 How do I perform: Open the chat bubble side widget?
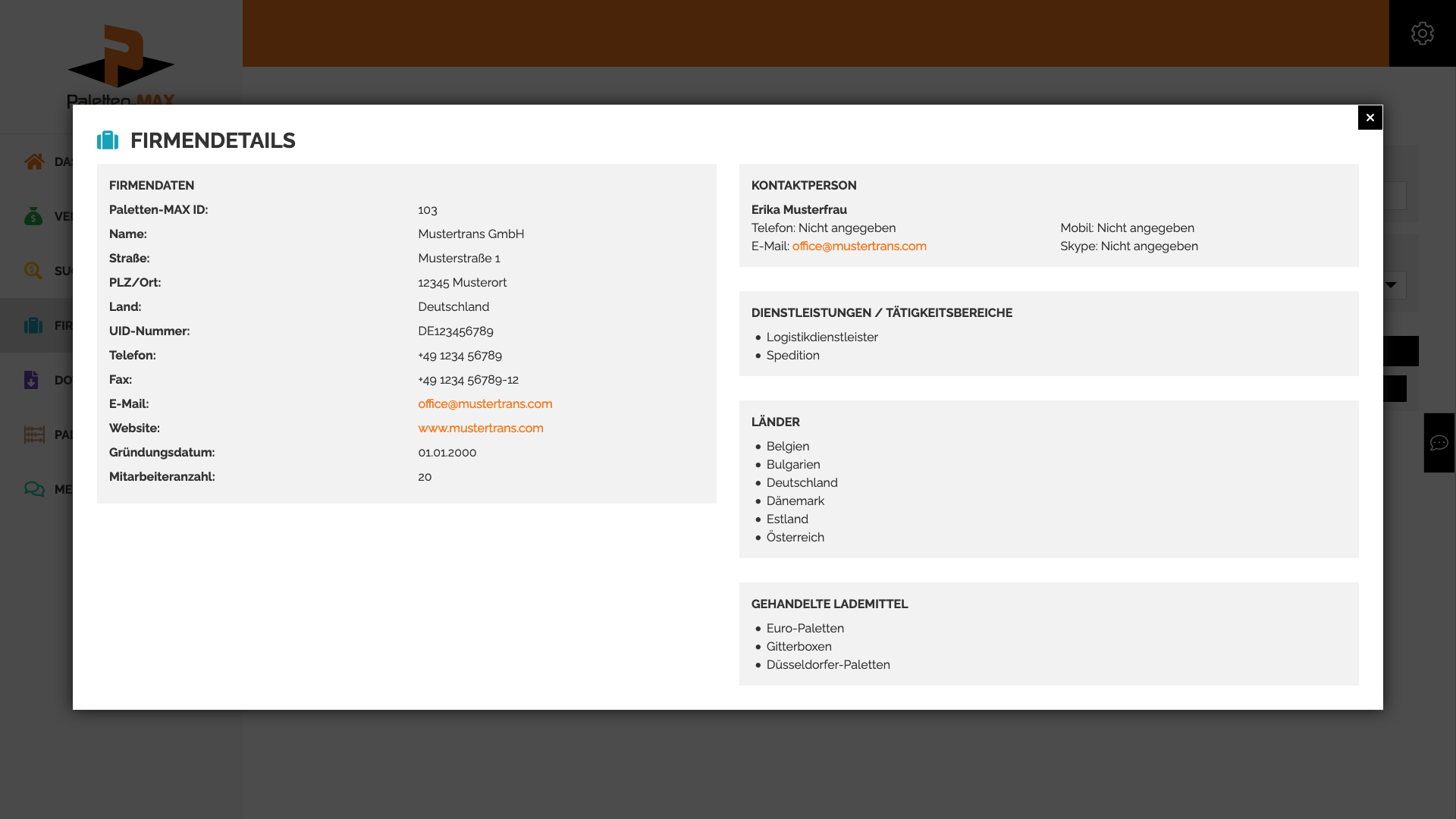tap(1439, 443)
